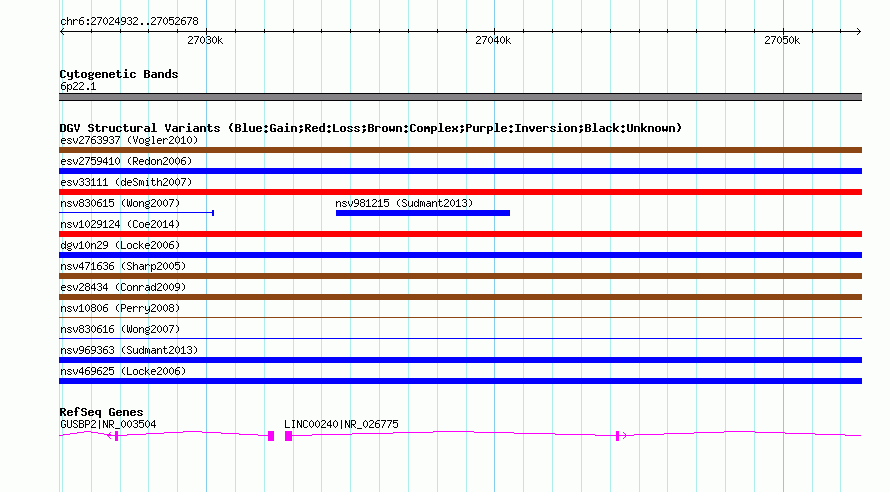Click the Cytogenetic Bands track title
Screen dimensions: 890x492
click(119, 74)
